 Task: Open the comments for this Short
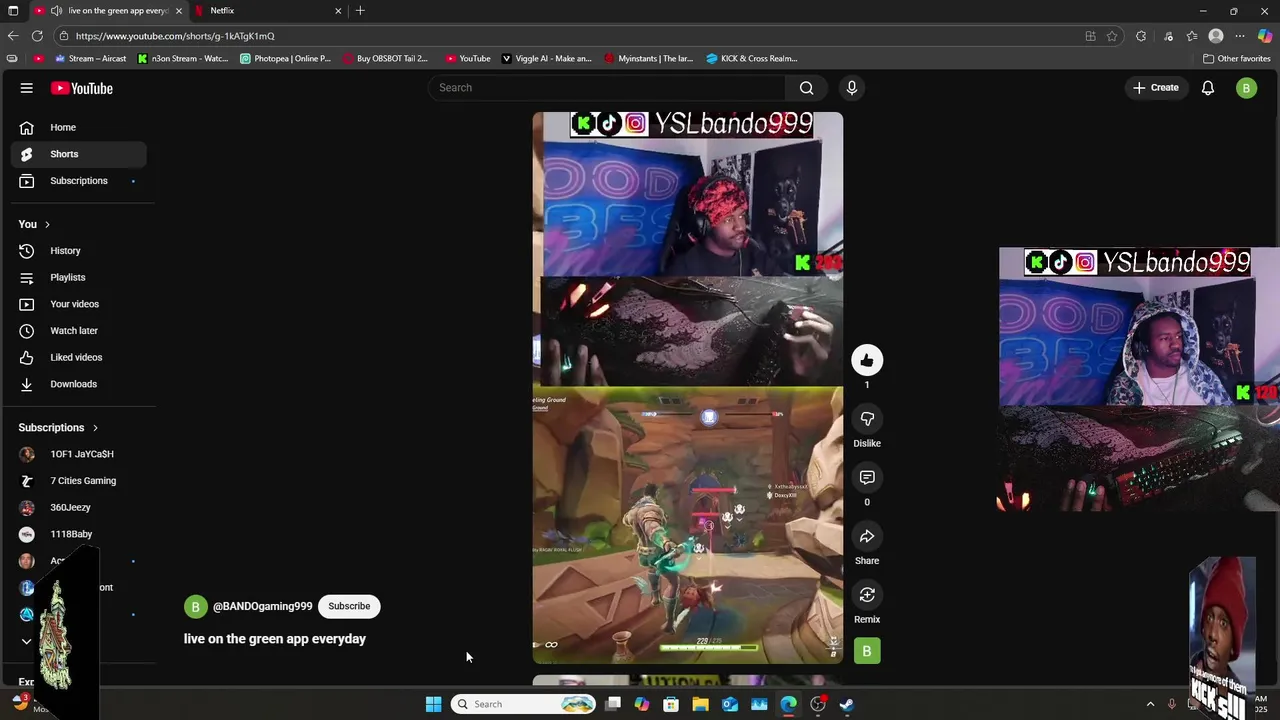pos(867,478)
